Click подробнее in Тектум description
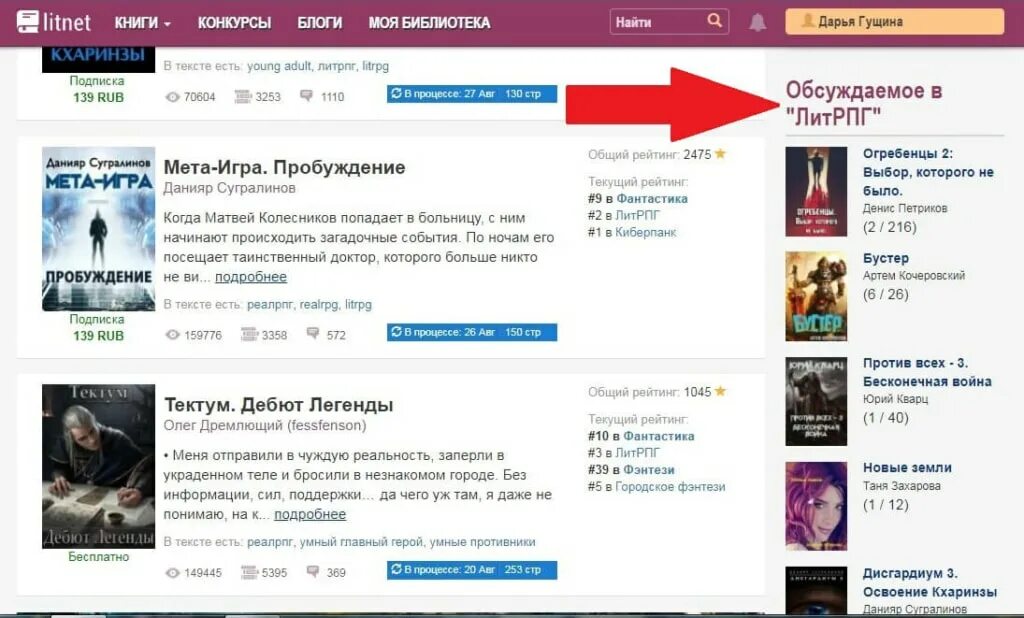Image resolution: width=1024 pixels, height=618 pixels. click(310, 515)
